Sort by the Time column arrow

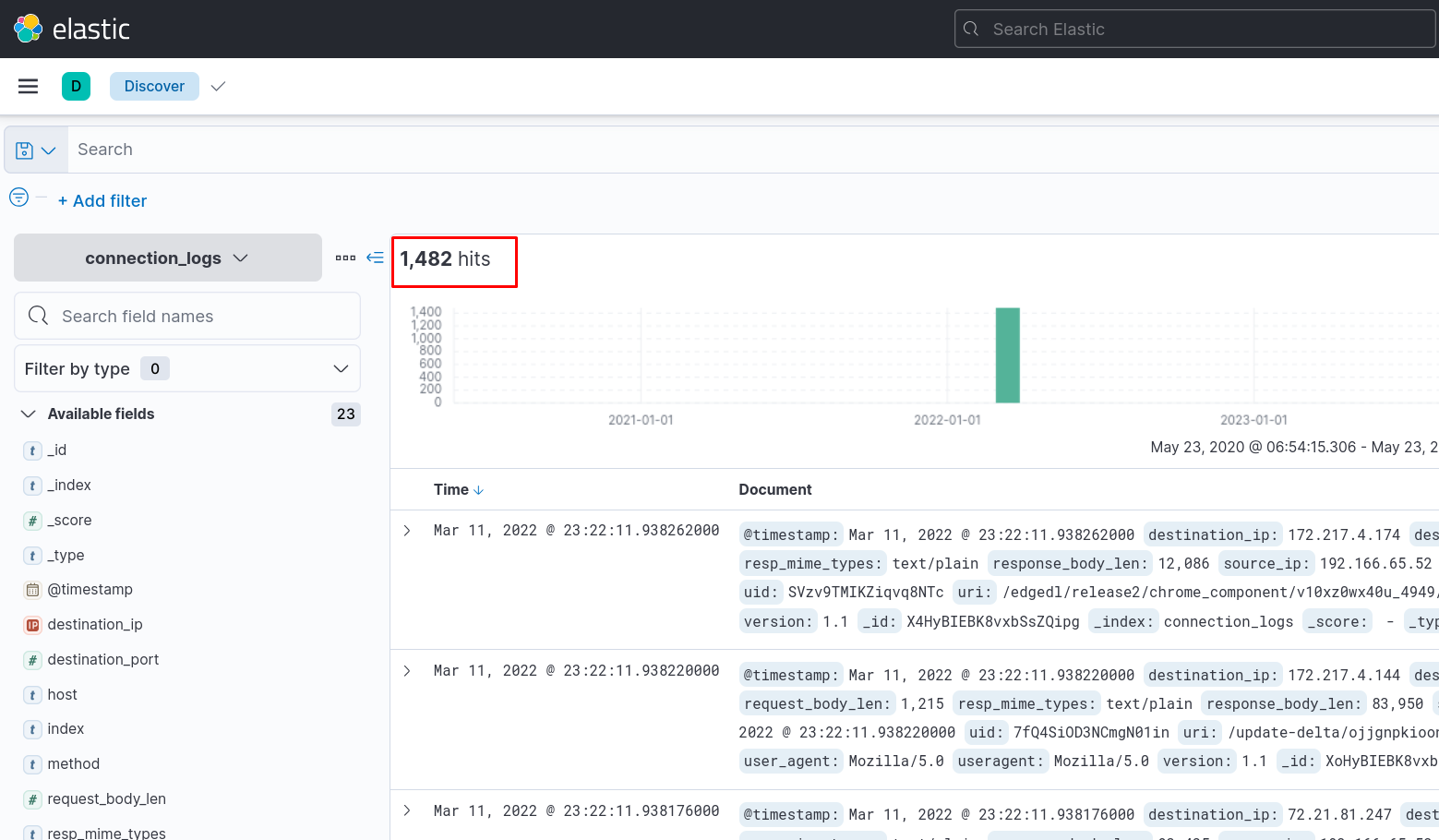tap(478, 490)
